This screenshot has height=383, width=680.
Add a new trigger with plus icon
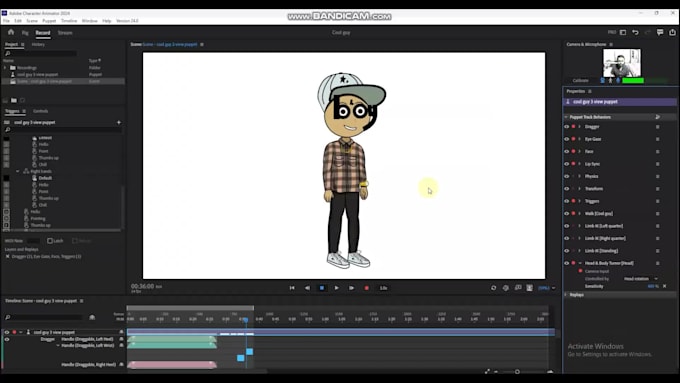[118, 122]
